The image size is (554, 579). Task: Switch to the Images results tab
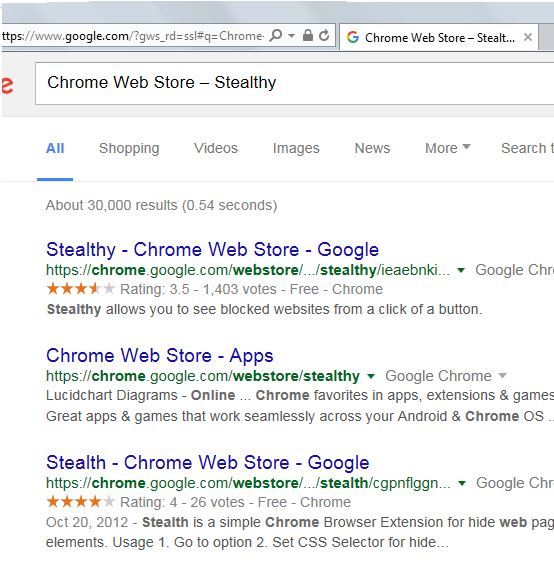296,148
